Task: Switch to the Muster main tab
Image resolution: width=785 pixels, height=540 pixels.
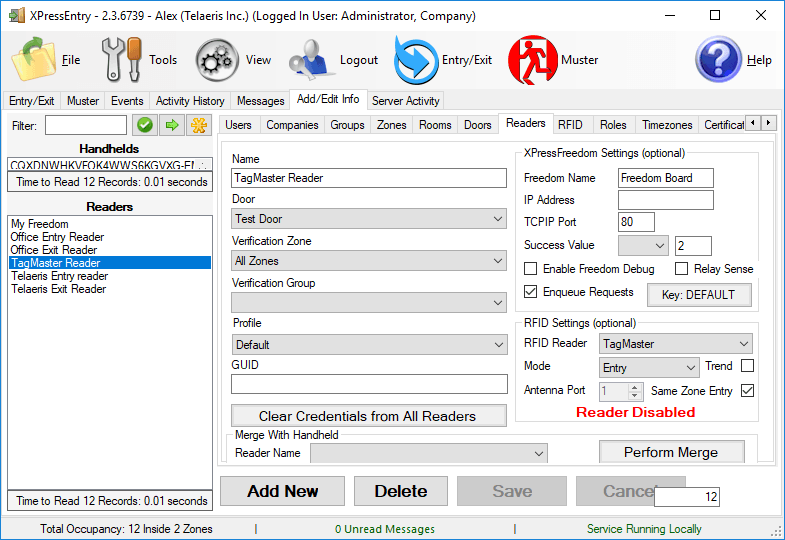Action: (83, 101)
